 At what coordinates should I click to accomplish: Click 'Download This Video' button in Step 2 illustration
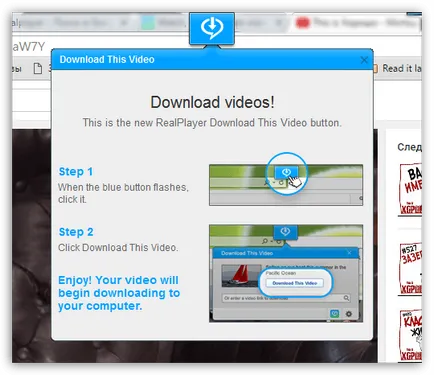[x=294, y=283]
